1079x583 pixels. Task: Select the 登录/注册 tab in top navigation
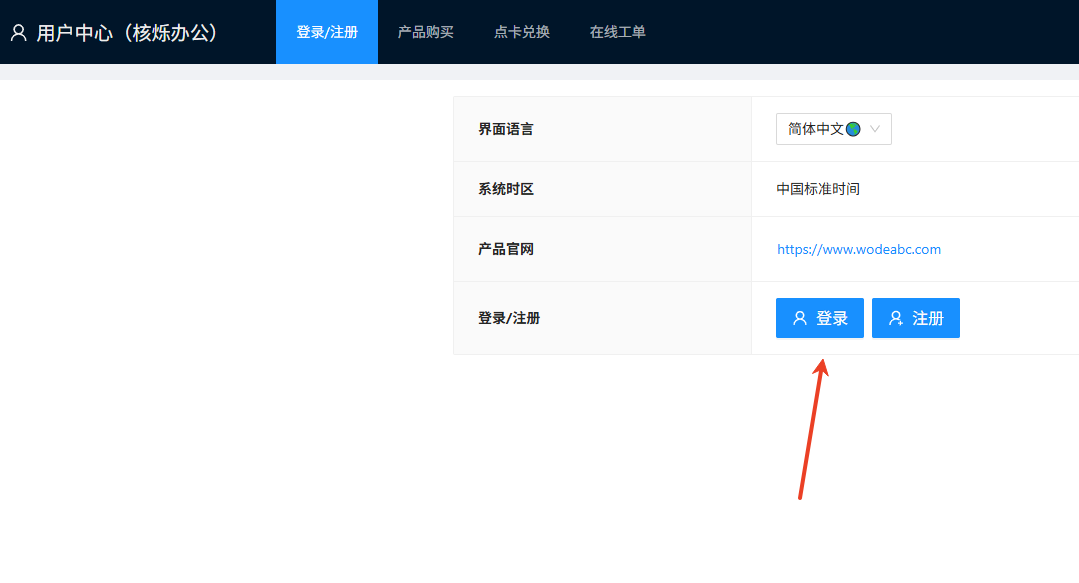click(327, 32)
